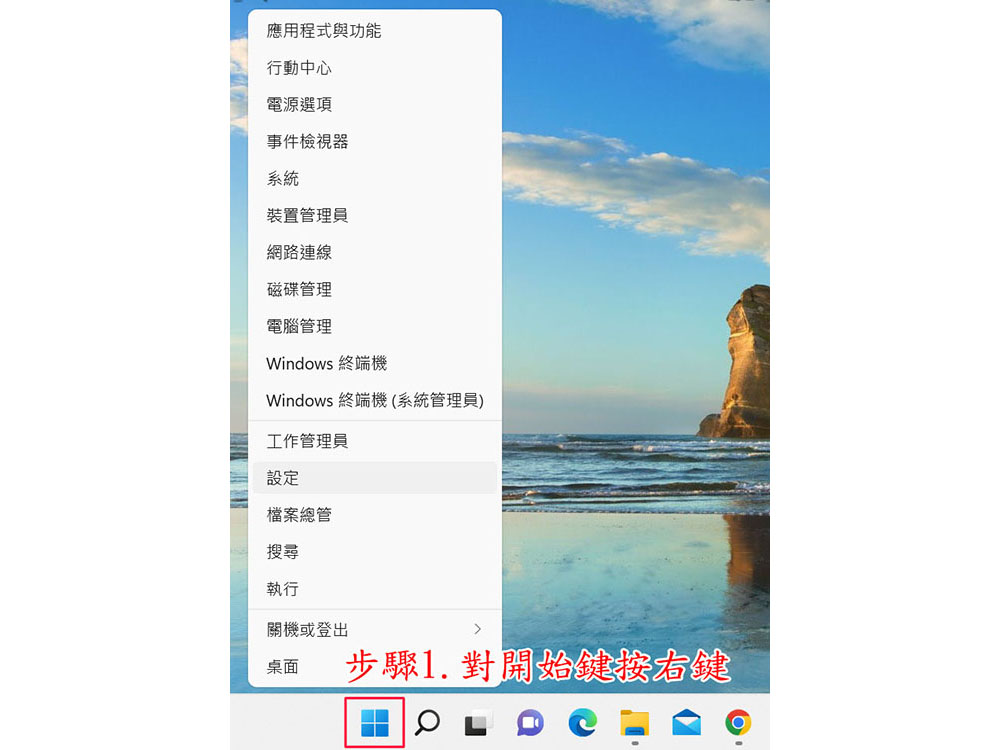Open 網路連線 menu item

tap(299, 252)
